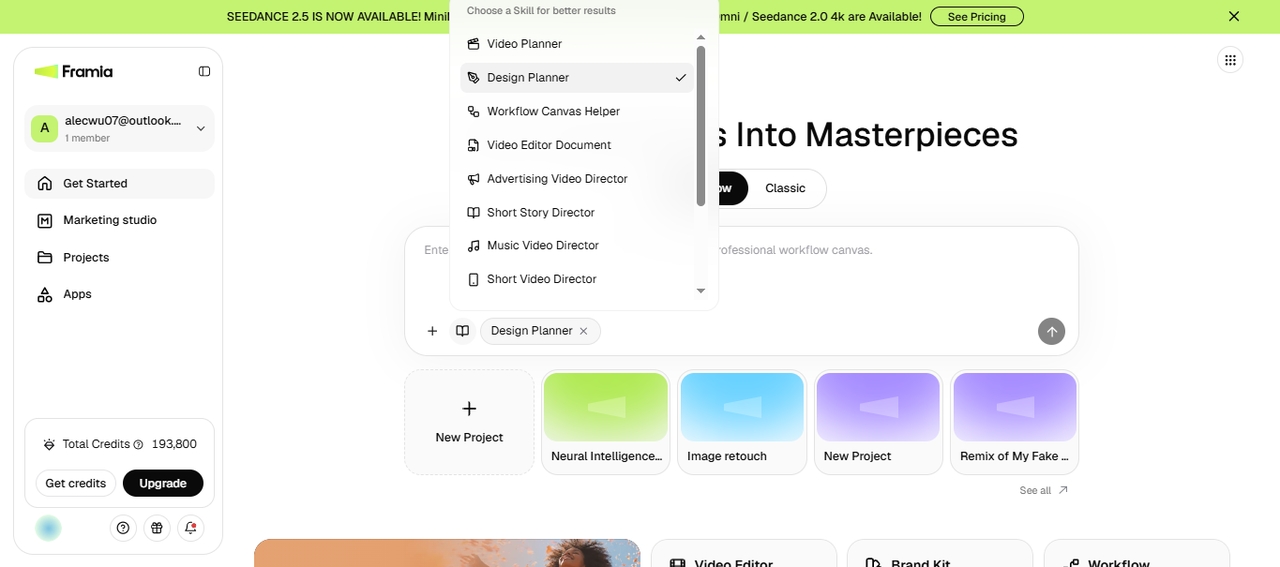
Task: Click the Get credits button
Action: [x=75, y=483]
